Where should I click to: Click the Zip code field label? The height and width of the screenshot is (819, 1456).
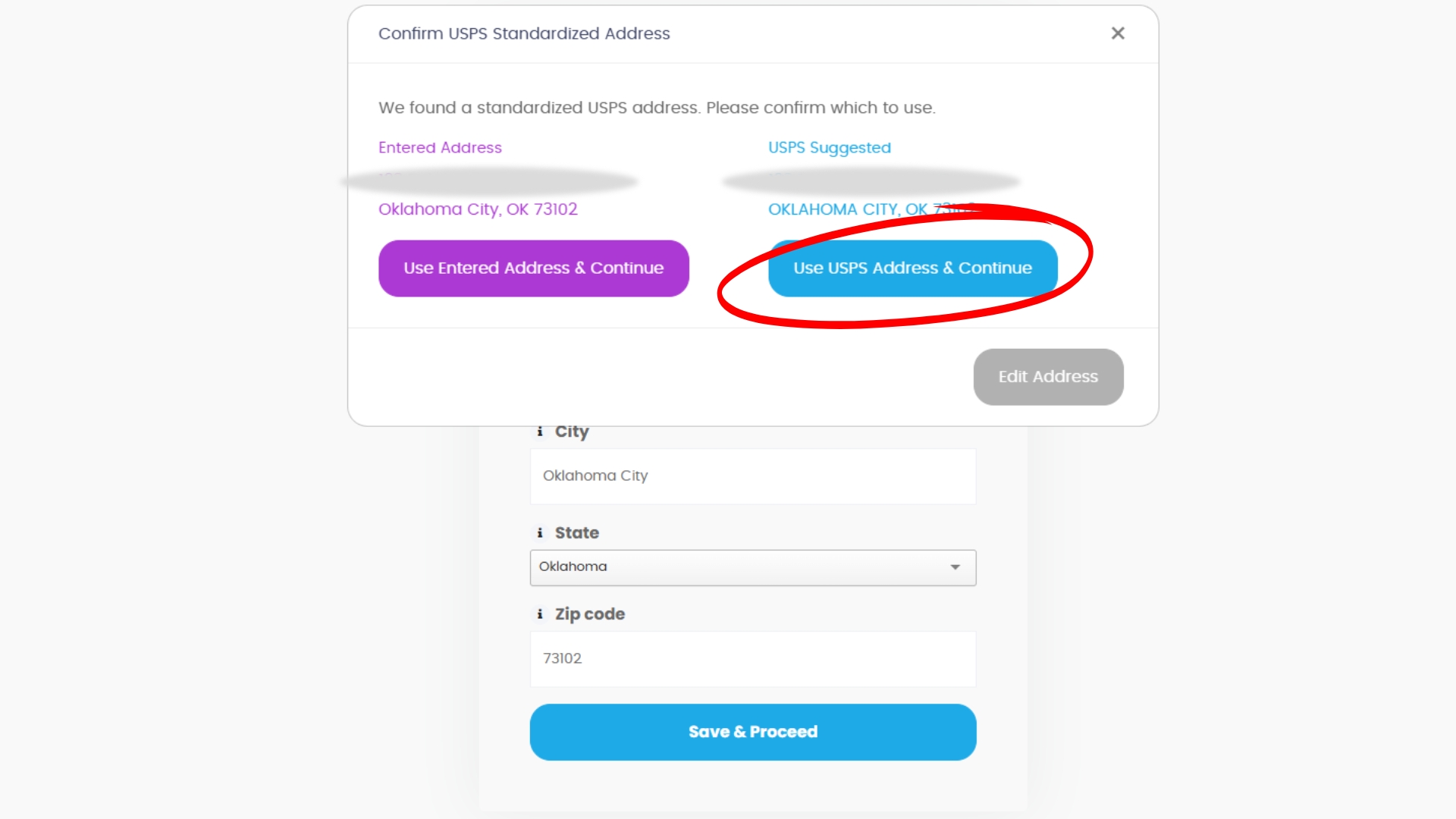(589, 614)
